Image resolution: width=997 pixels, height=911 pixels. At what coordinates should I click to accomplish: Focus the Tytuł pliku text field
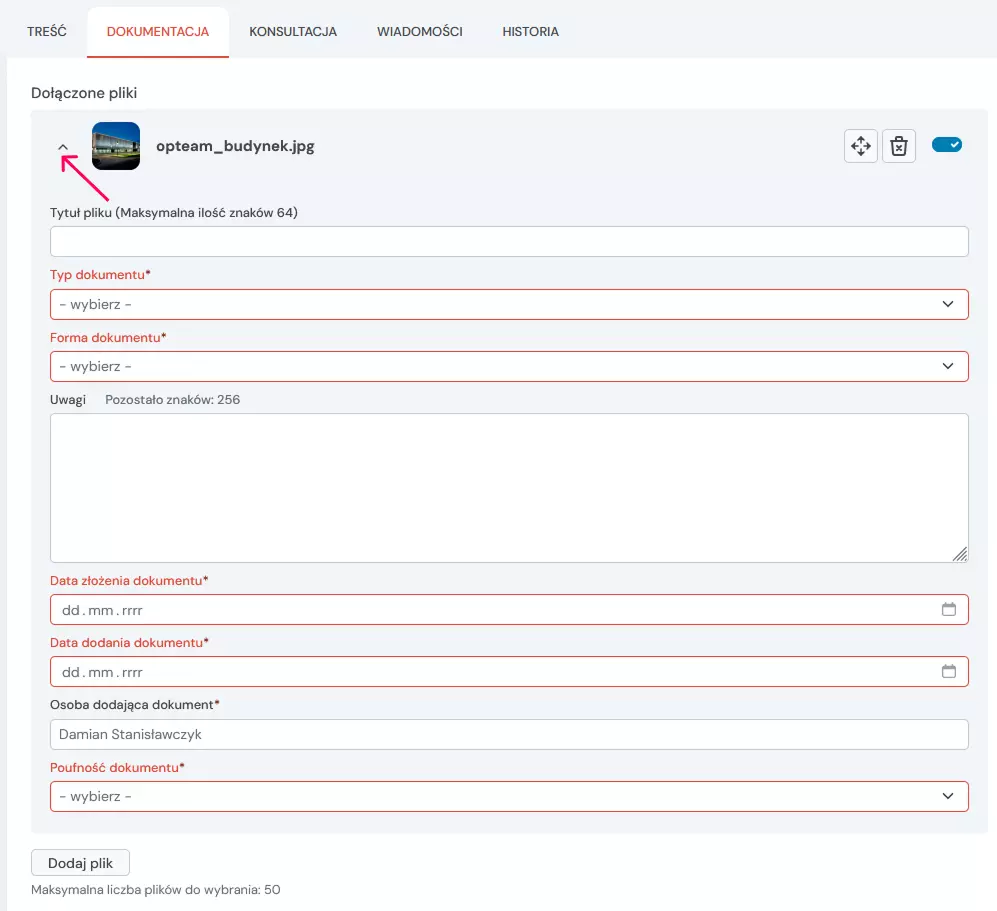click(508, 242)
